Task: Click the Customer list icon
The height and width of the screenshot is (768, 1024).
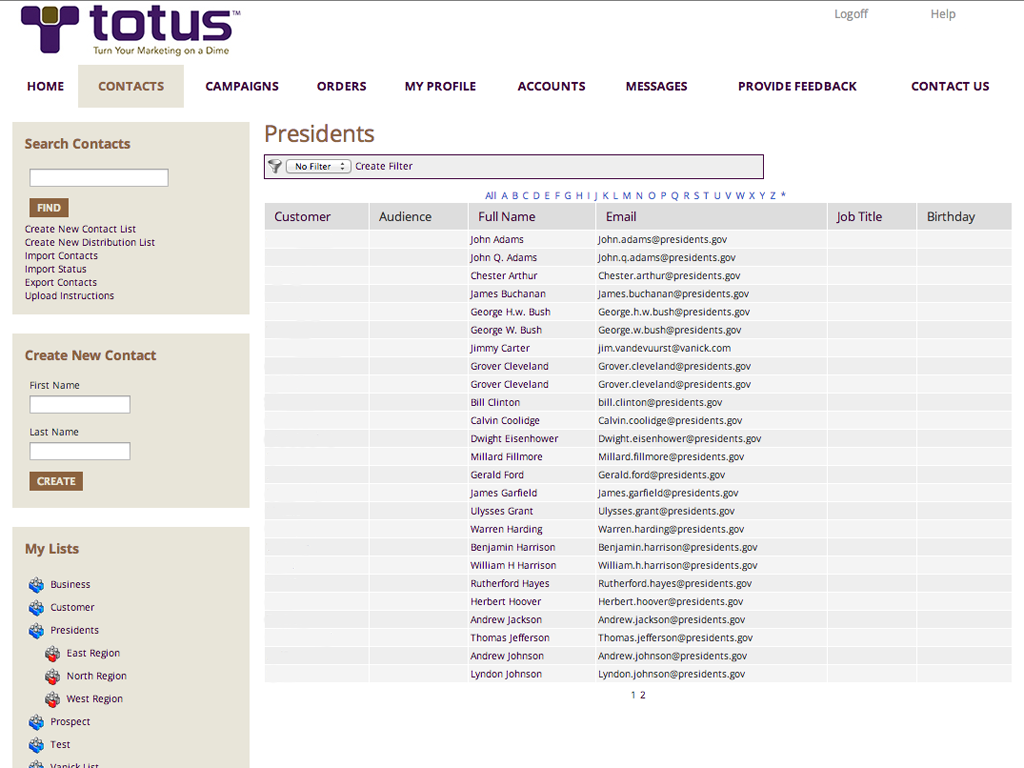Action: [37, 608]
